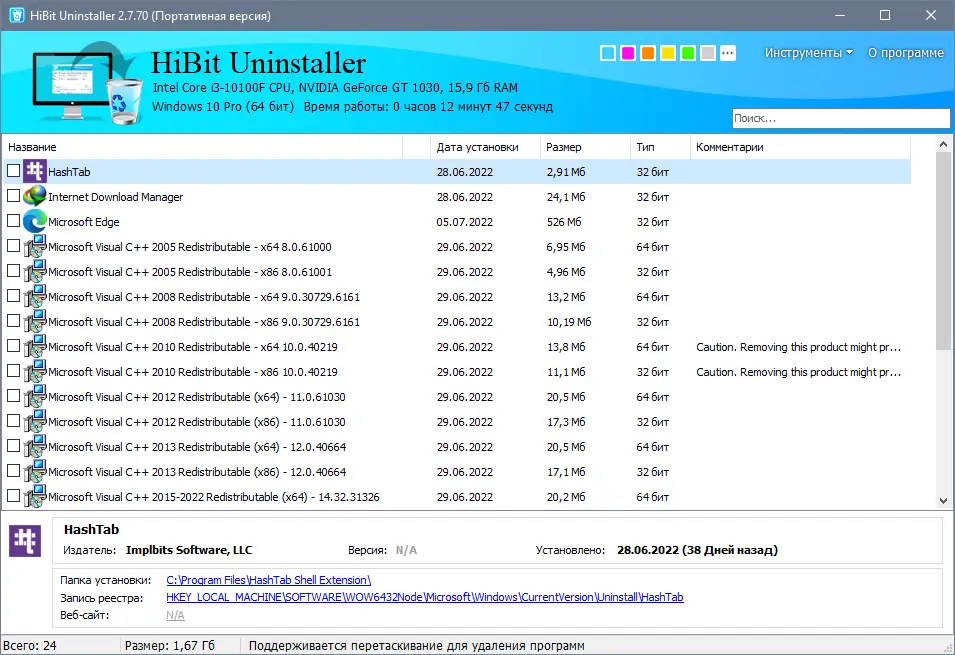Click the 05.07.2022 install date cell

(465, 222)
